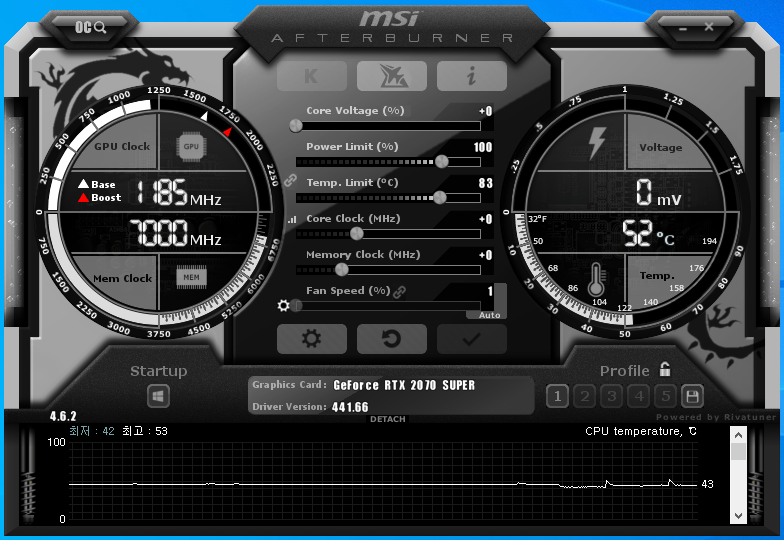Apply settings with the checkmark button
784x540 pixels.
472,339
